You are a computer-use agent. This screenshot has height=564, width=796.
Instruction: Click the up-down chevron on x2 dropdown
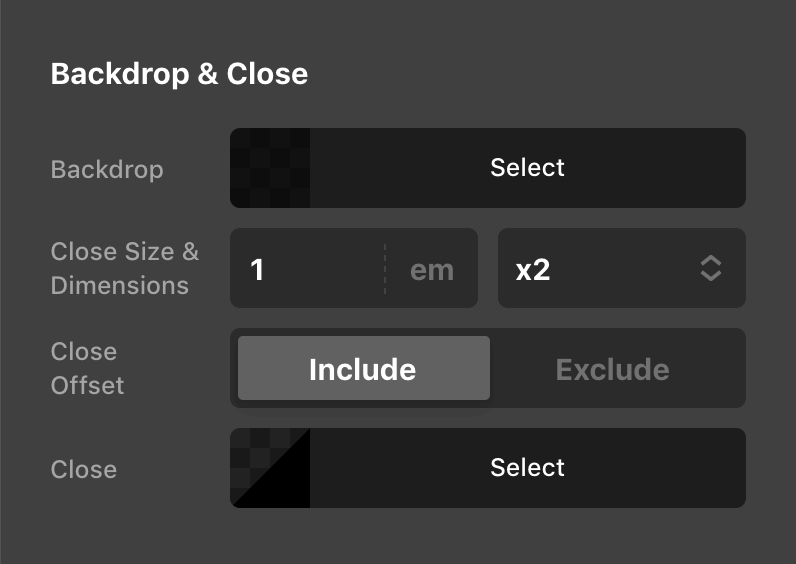710,269
